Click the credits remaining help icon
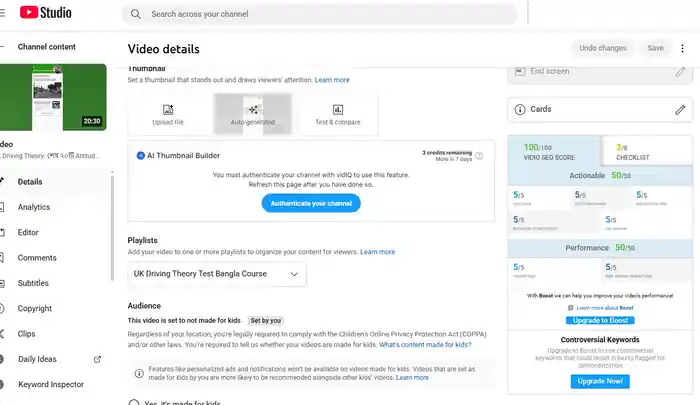The height and width of the screenshot is (405, 700). click(479, 156)
